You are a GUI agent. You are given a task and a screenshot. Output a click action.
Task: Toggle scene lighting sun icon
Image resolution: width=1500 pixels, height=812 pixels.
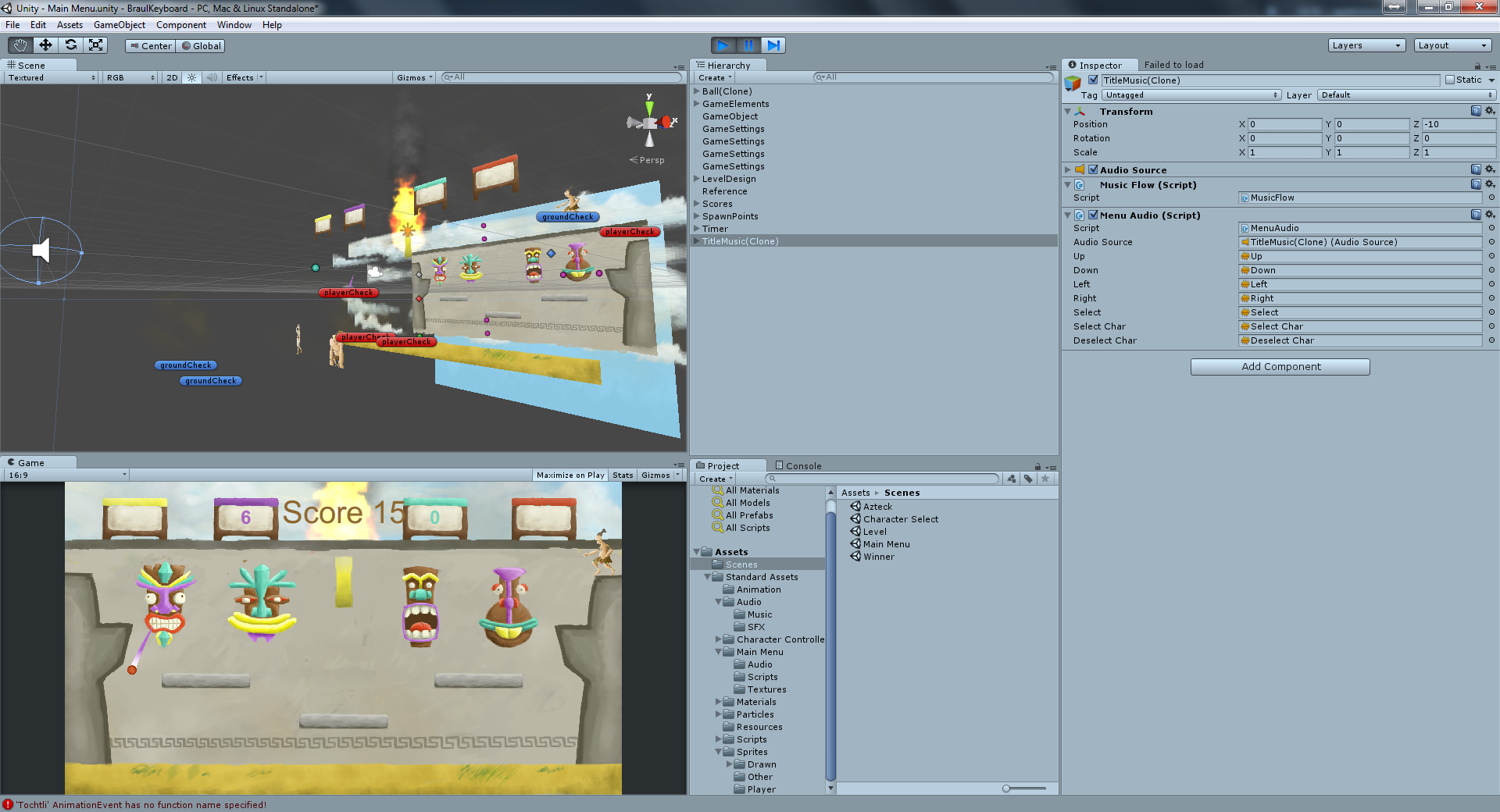[191, 78]
